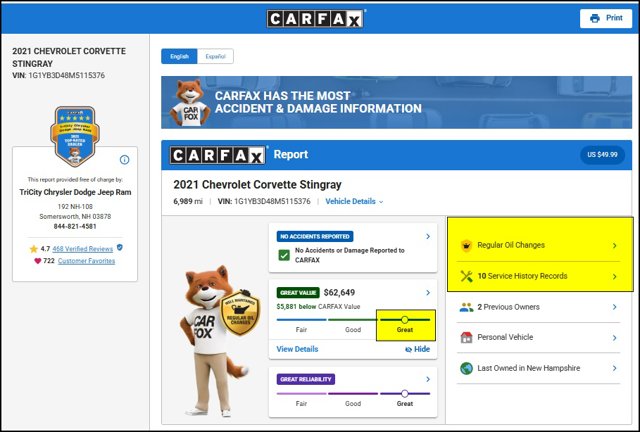640x432 pixels.
Task: Click the 192 NH-108 address line
Action: tap(75, 207)
